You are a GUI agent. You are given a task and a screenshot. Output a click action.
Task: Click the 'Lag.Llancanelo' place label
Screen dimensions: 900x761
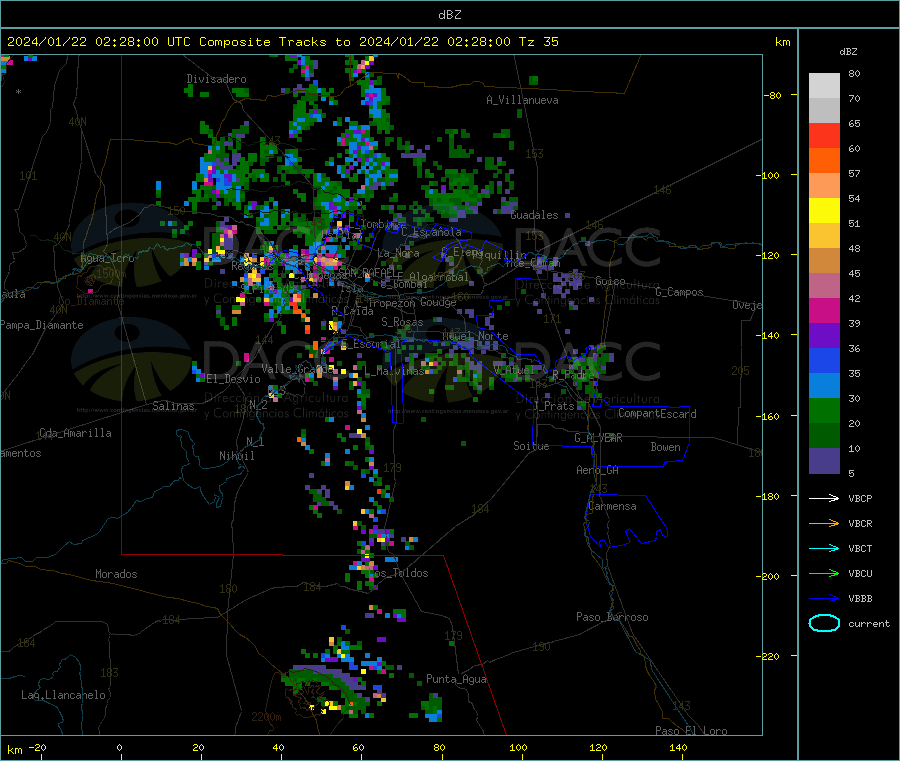pos(63,695)
